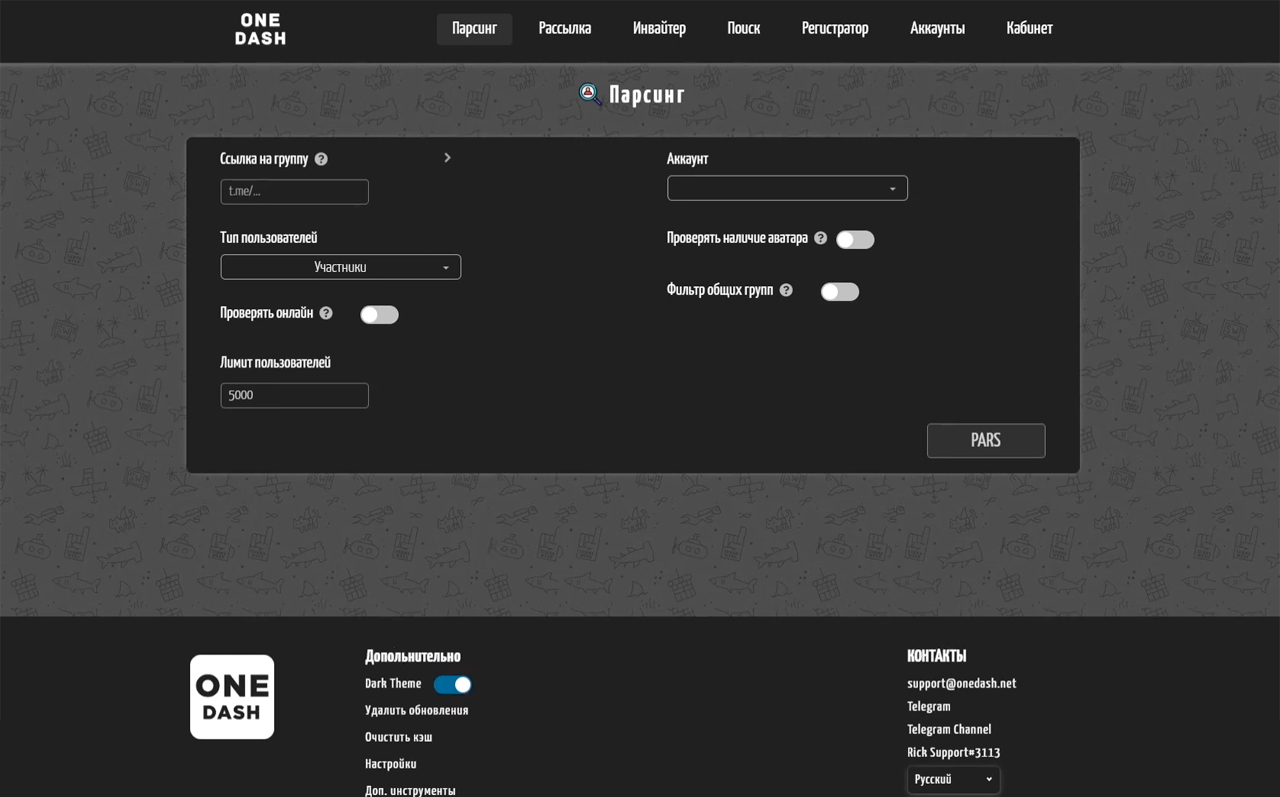The height and width of the screenshot is (797, 1280).
Task: Click help icon beside Фильтр общих групп
Action: [x=786, y=290]
